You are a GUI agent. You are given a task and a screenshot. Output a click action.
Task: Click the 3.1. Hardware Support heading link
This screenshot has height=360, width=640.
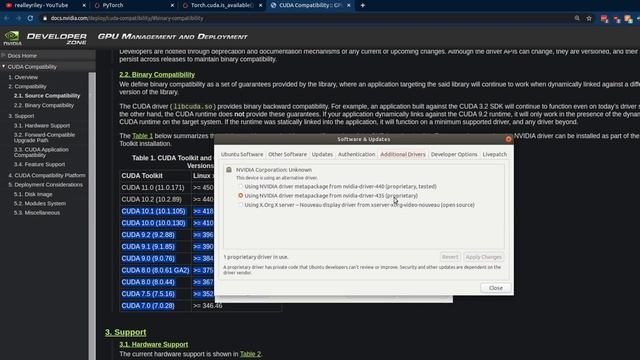click(154, 344)
